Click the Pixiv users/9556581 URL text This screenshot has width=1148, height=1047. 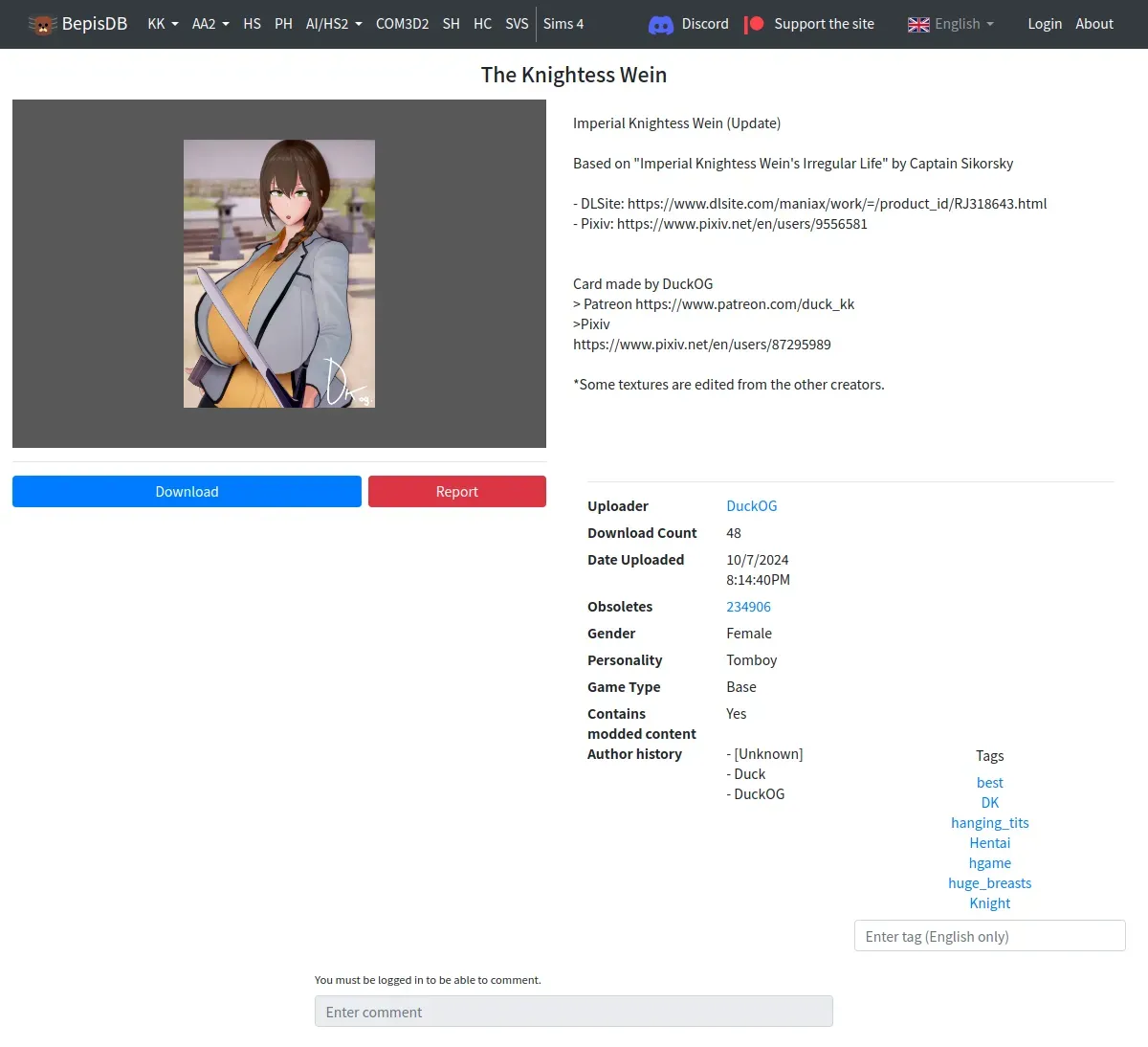coord(742,224)
